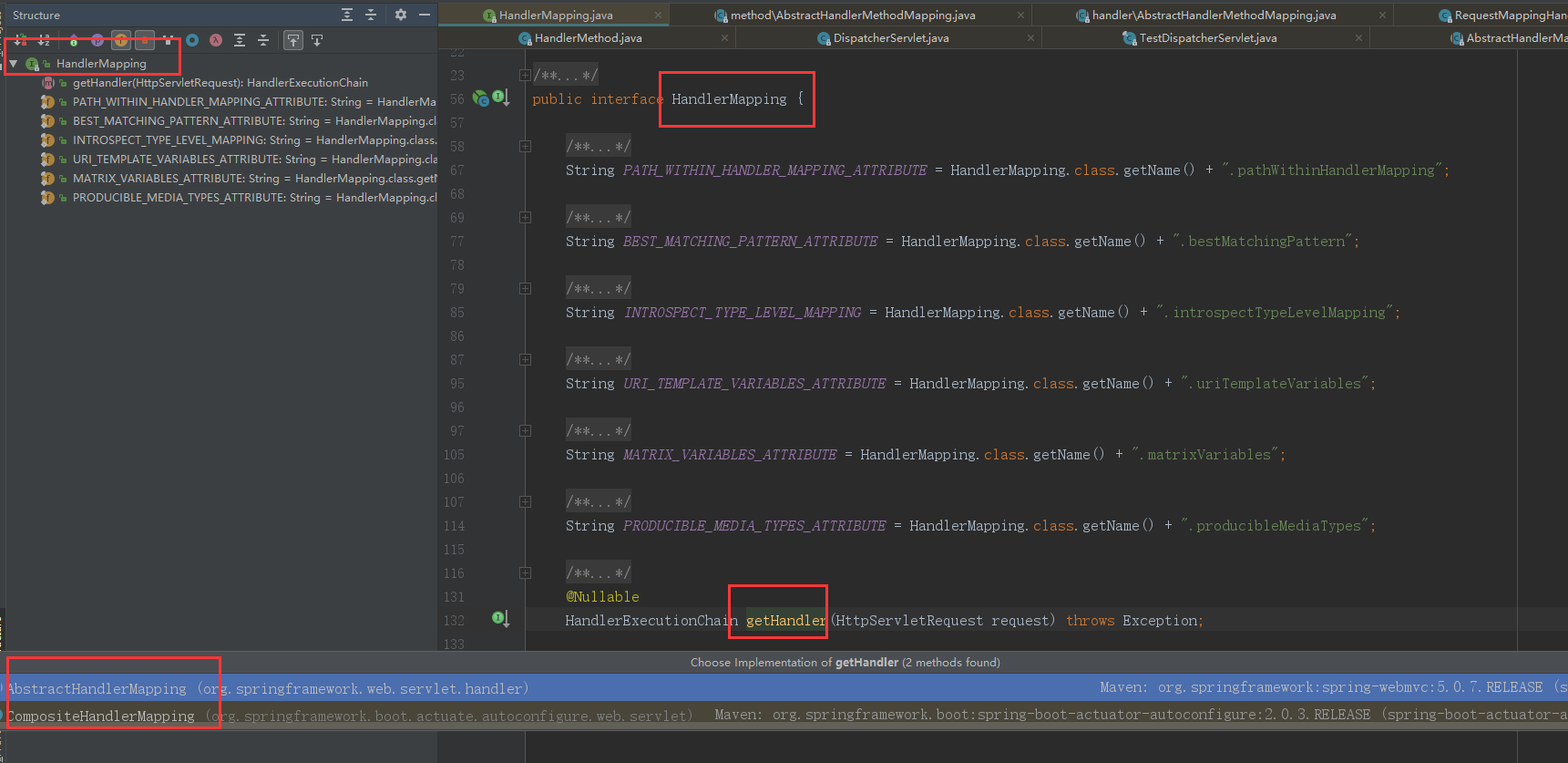Toggle Autoscroll from Source icon

click(x=317, y=40)
